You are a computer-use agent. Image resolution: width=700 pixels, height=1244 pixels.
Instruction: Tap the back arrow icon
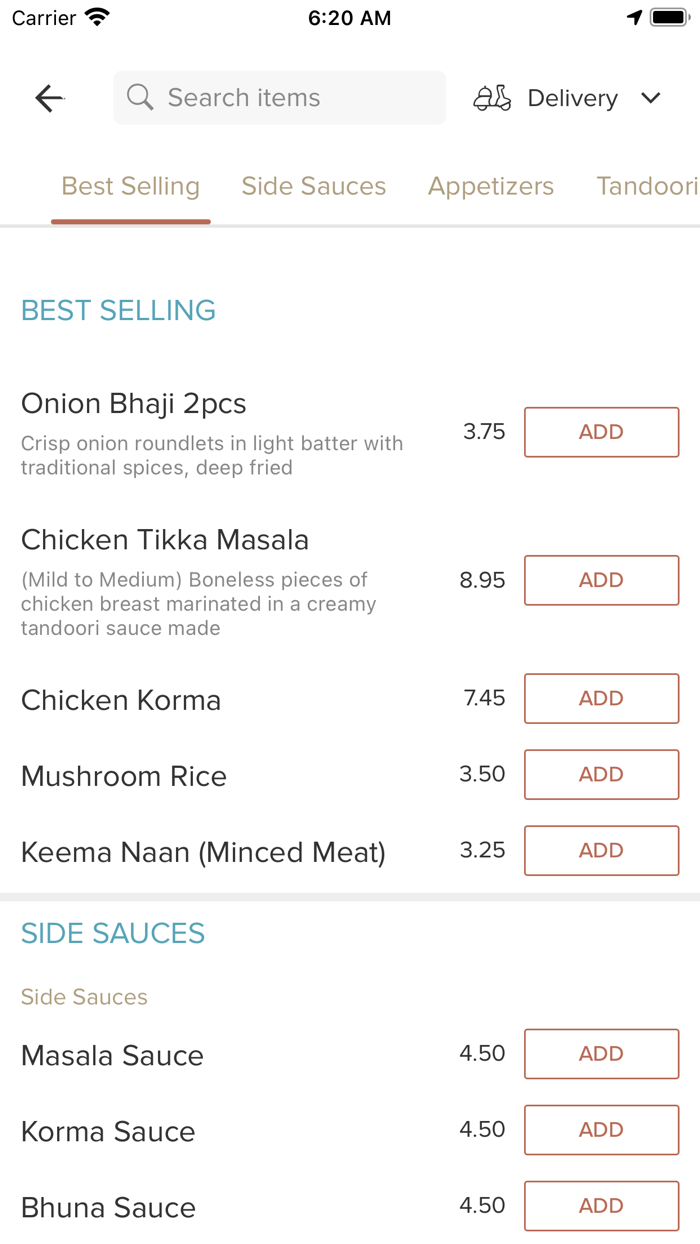(49, 98)
